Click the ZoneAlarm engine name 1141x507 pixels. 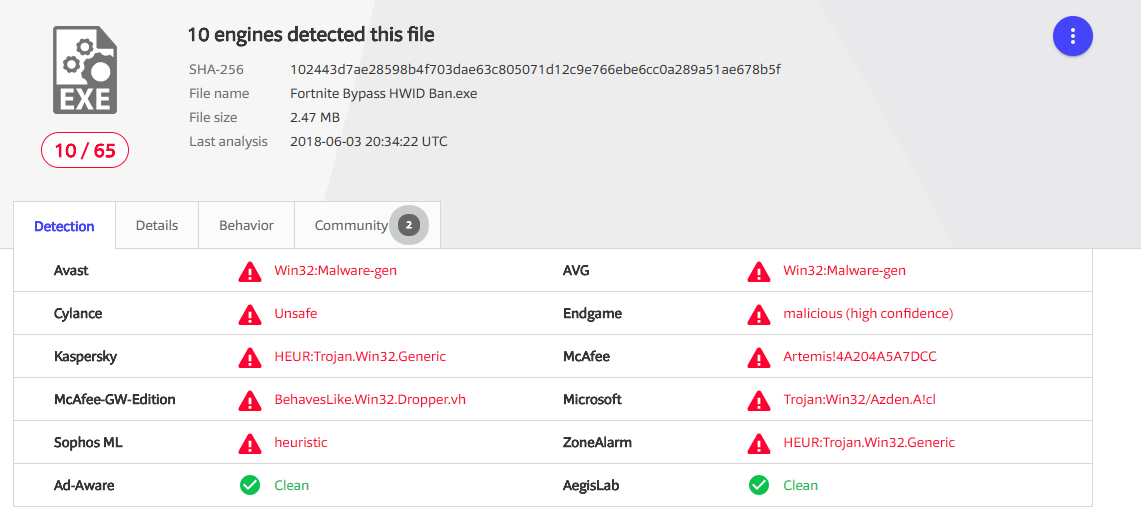coord(597,442)
